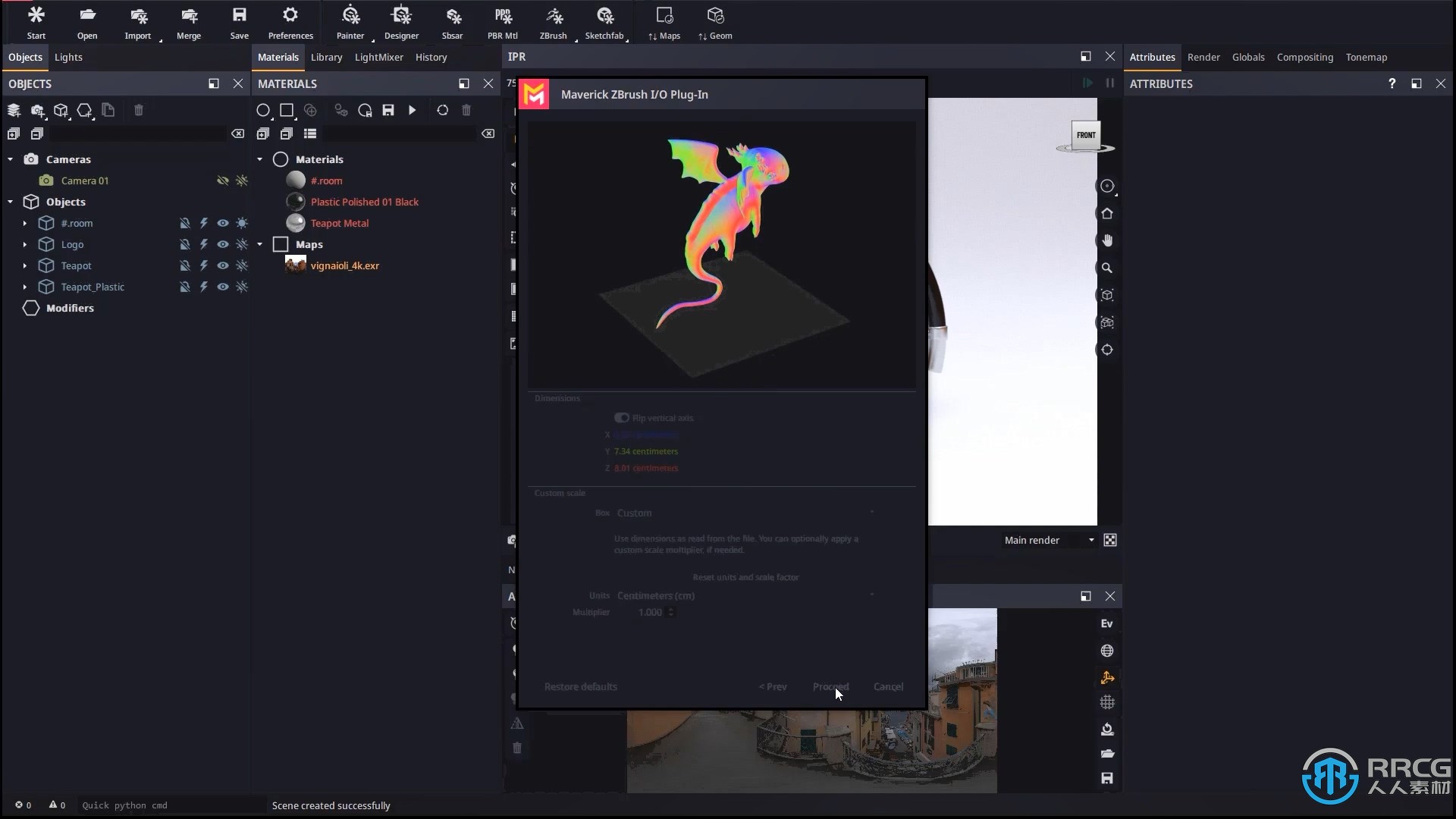Collapse the Maps tree group
Viewport: 1456px width, 819px height.
coord(260,244)
